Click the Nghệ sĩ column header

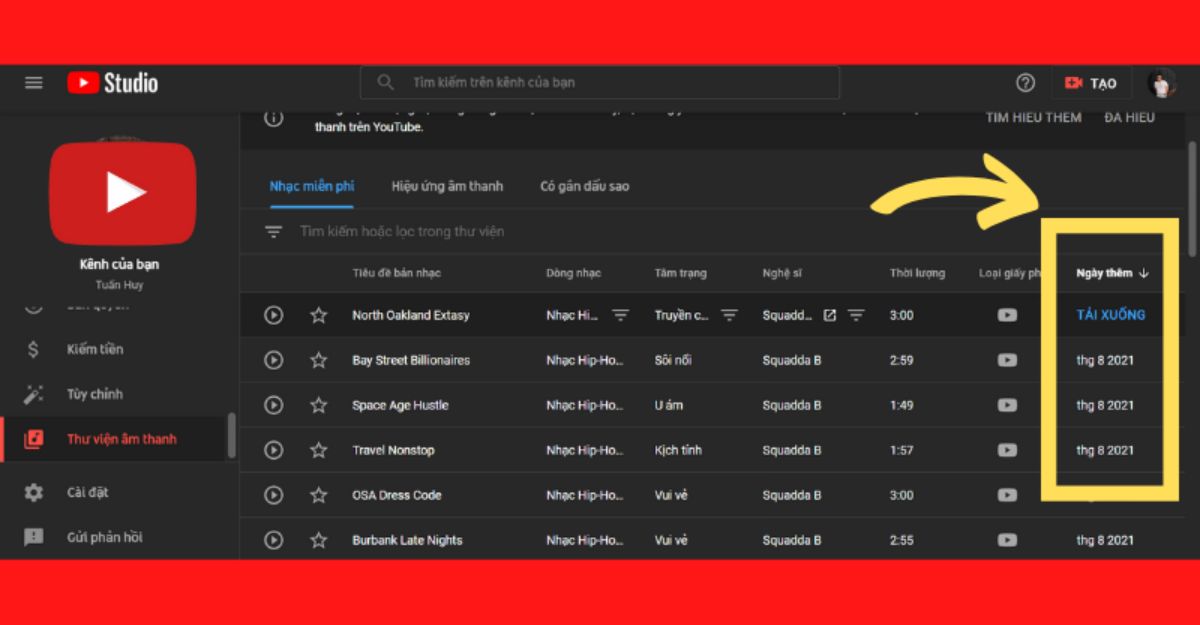(x=782, y=273)
